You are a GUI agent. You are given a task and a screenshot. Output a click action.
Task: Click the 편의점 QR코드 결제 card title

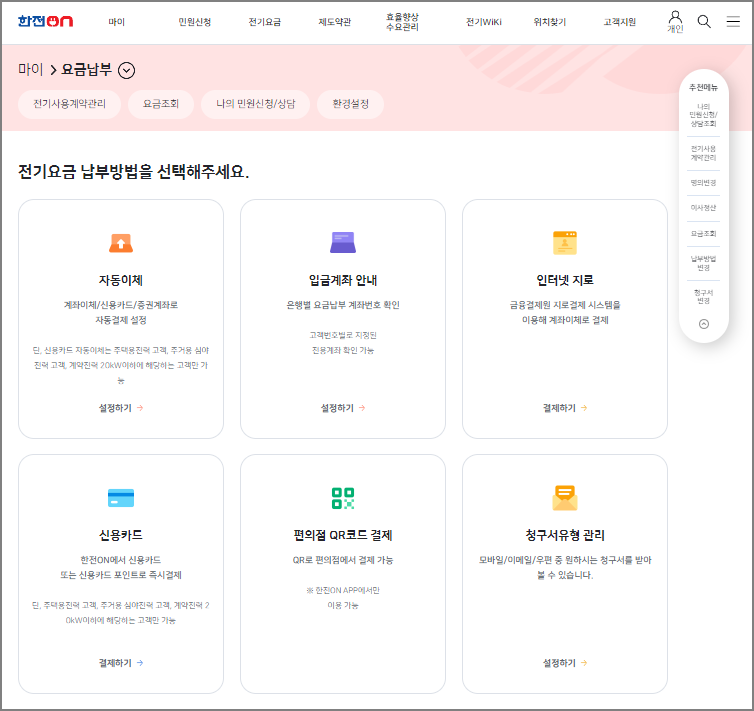pyautogui.click(x=343, y=535)
